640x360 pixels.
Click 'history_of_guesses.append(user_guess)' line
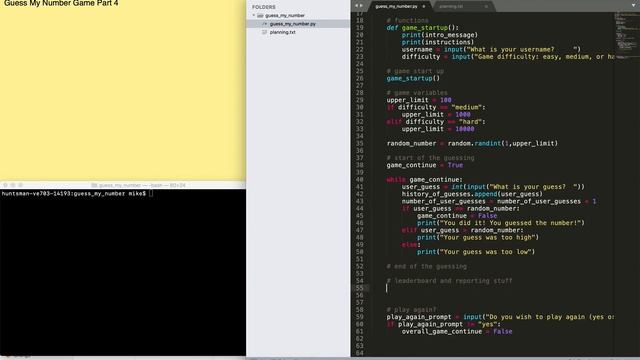point(472,194)
